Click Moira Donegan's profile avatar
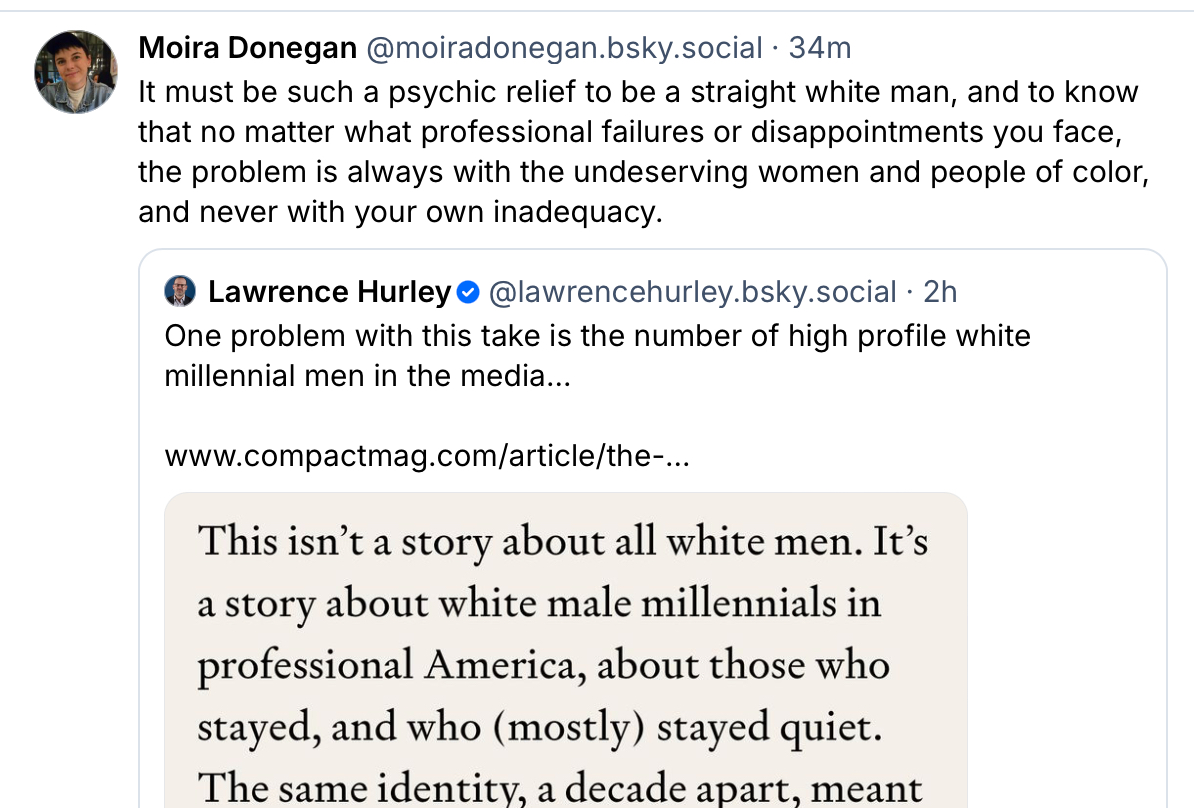This screenshot has height=808, width=1194. click(x=77, y=71)
